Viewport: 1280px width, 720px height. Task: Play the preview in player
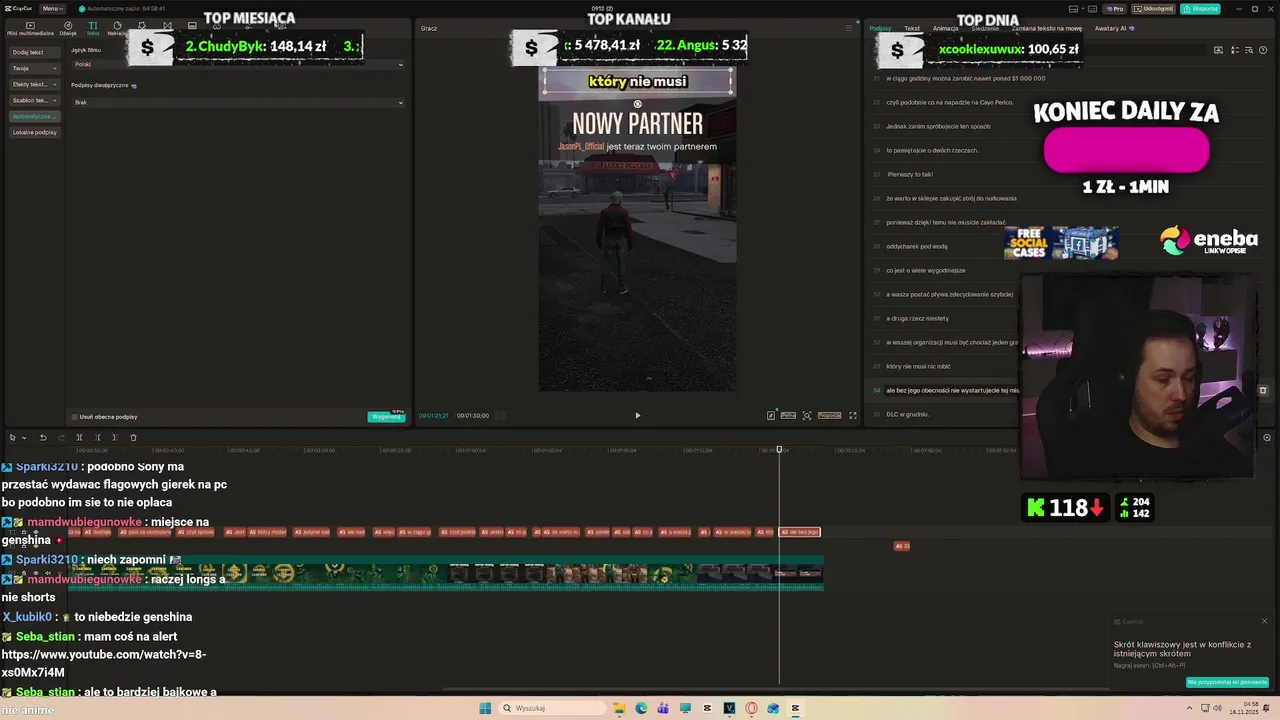tap(637, 415)
